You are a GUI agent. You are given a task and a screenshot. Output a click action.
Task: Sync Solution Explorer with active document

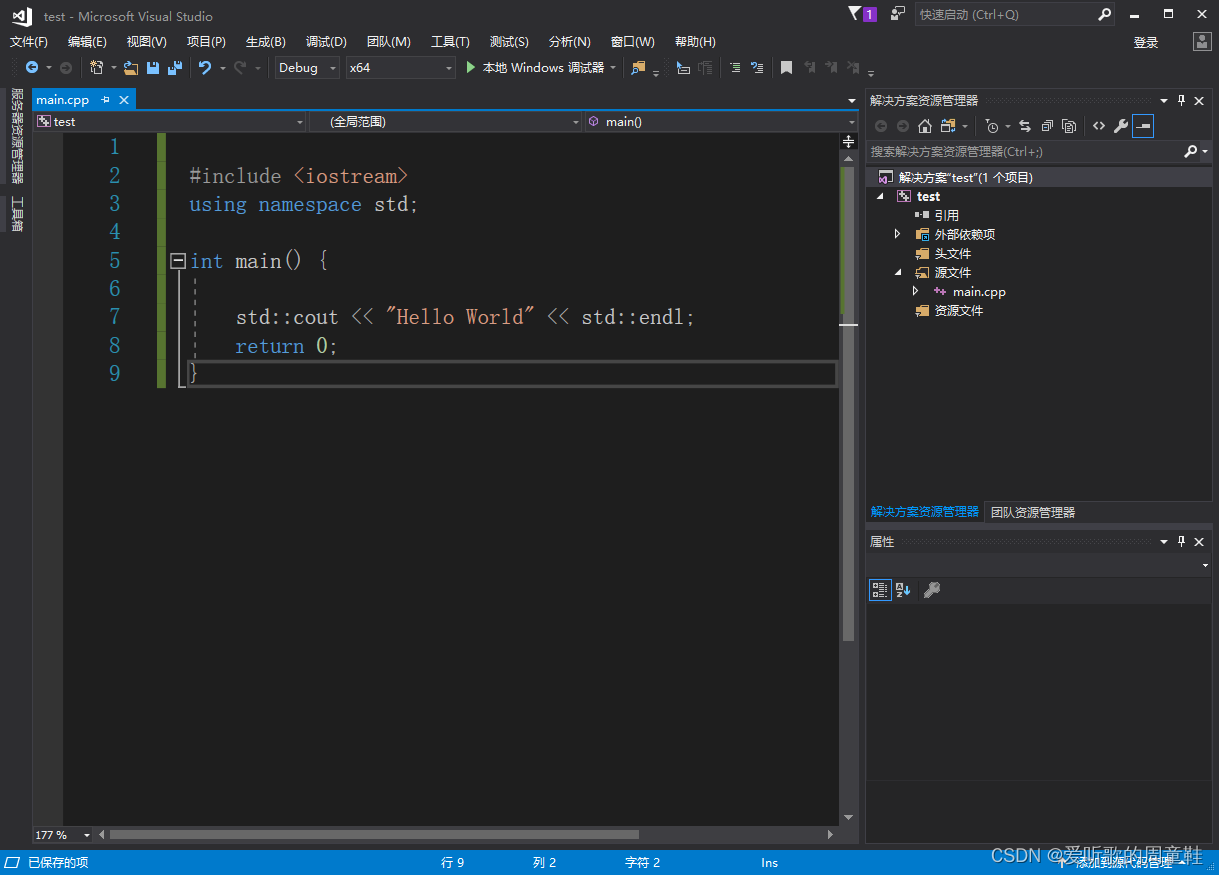[x=1026, y=126]
